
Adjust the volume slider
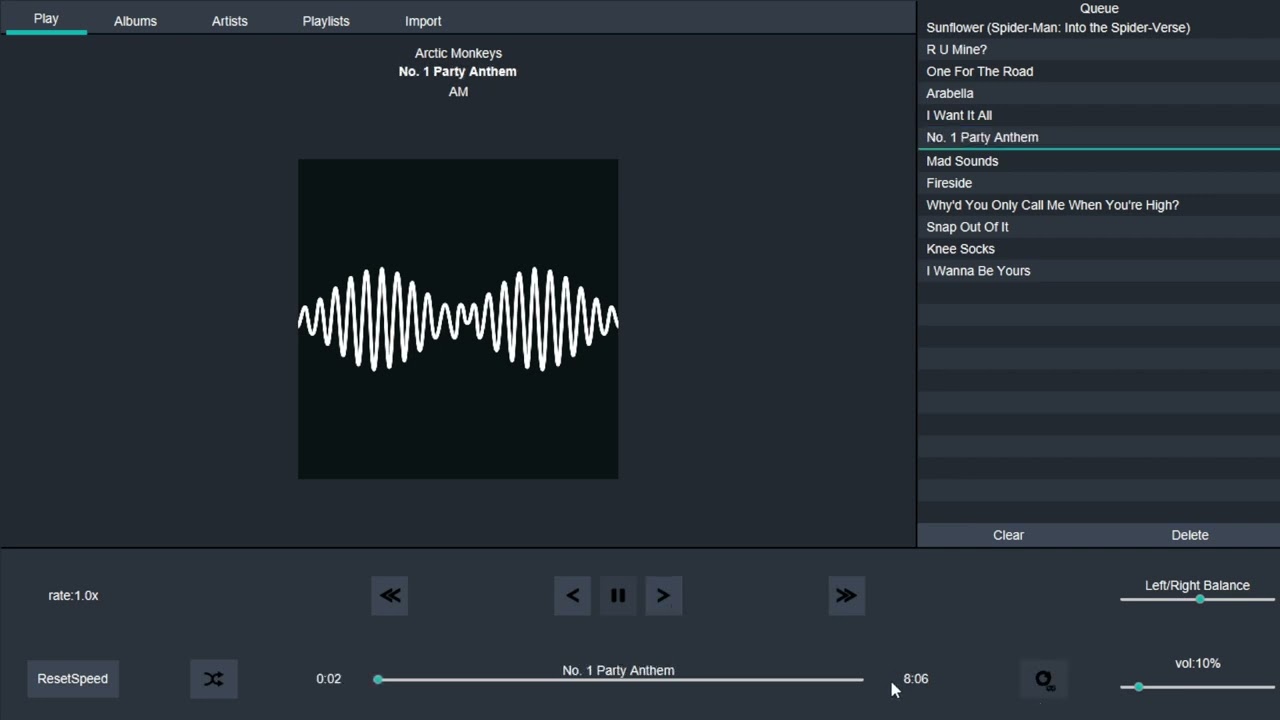pos(1198,687)
